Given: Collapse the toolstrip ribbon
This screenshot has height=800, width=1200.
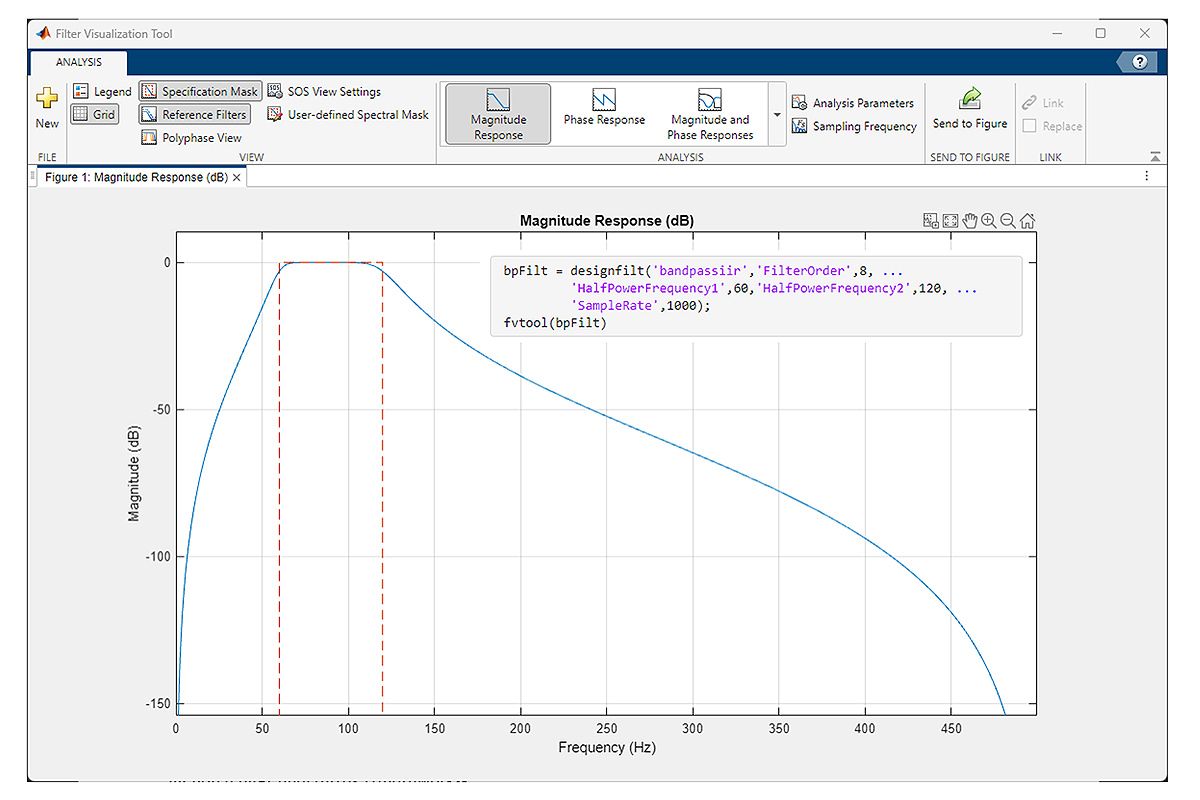Looking at the screenshot, I should point(1155,157).
